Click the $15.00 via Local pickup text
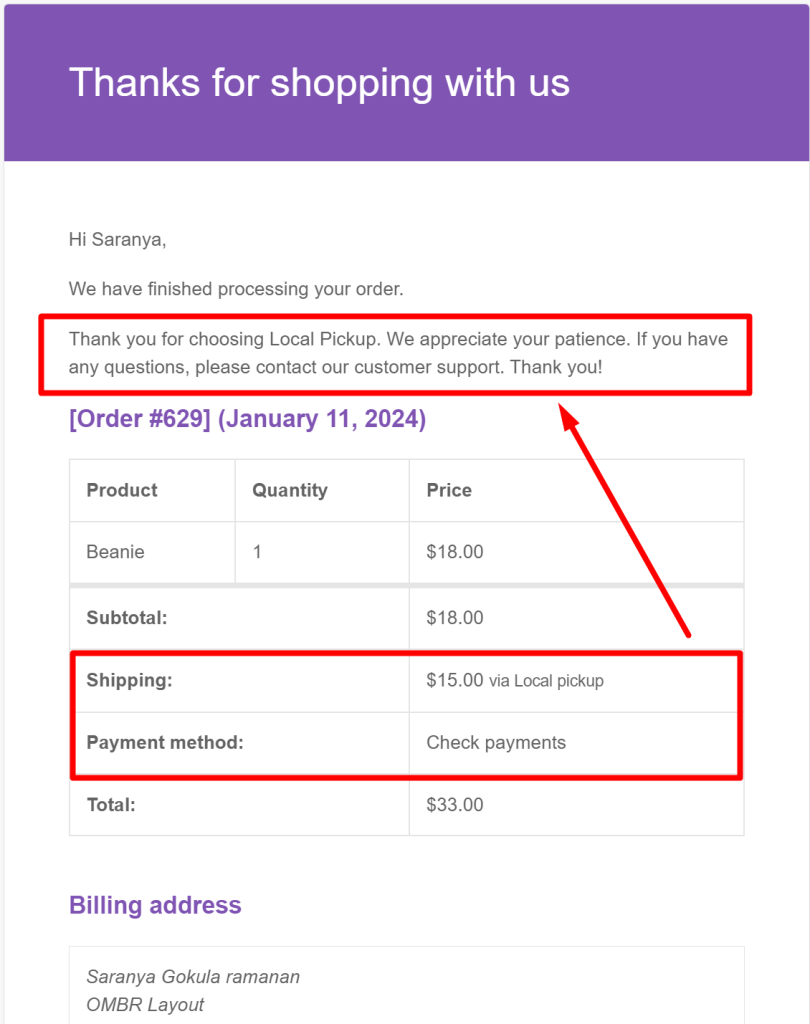The width and height of the screenshot is (810, 1024). (515, 680)
